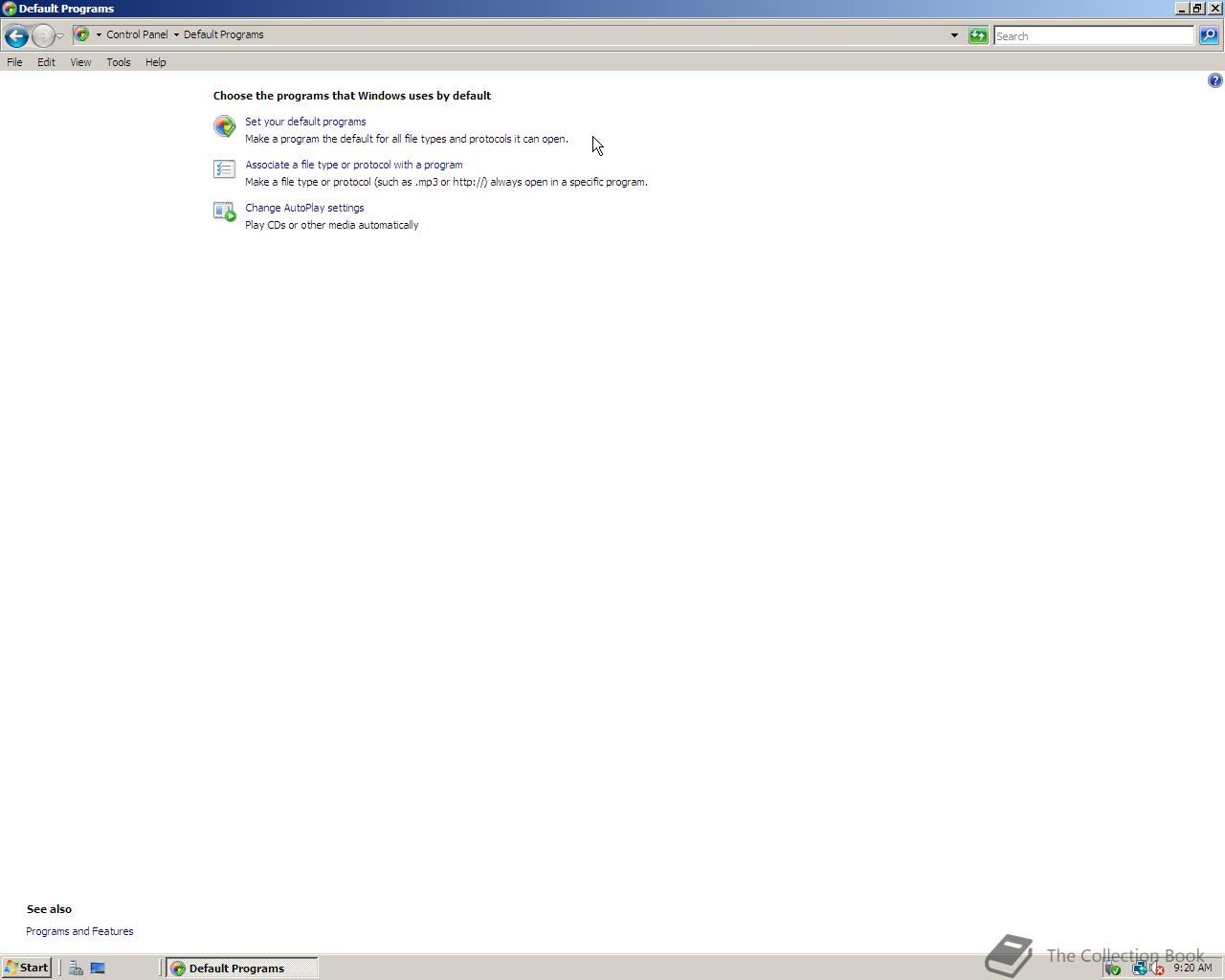
Task: Click the blue Help question mark icon
Action: (x=1215, y=80)
